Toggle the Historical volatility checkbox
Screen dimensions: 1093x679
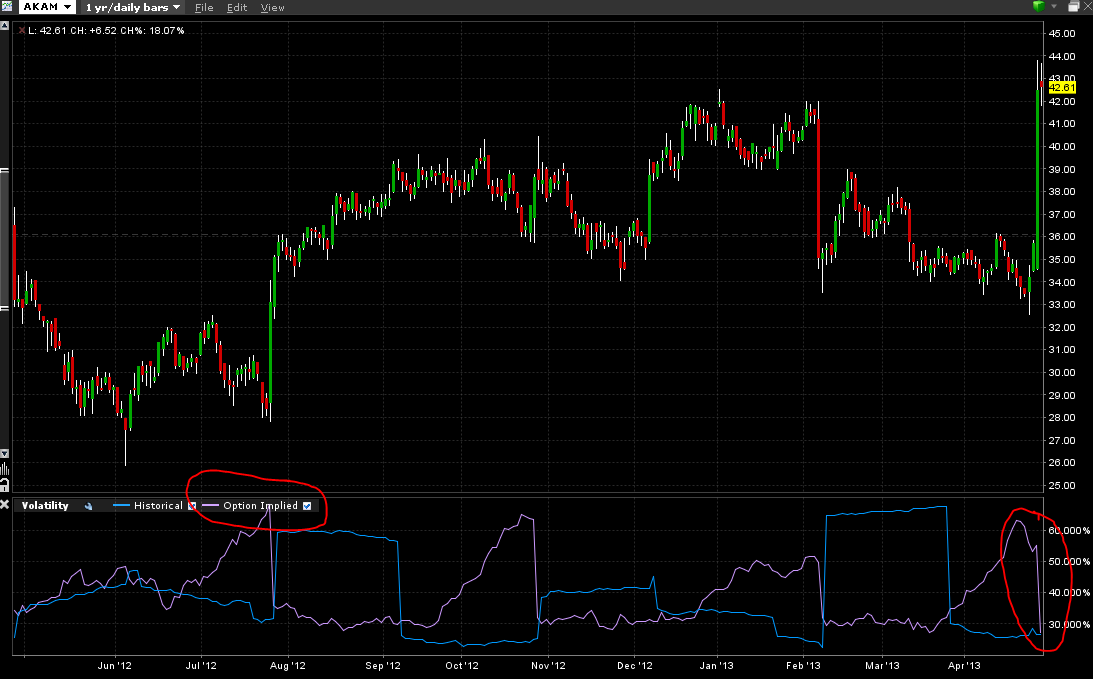192,506
